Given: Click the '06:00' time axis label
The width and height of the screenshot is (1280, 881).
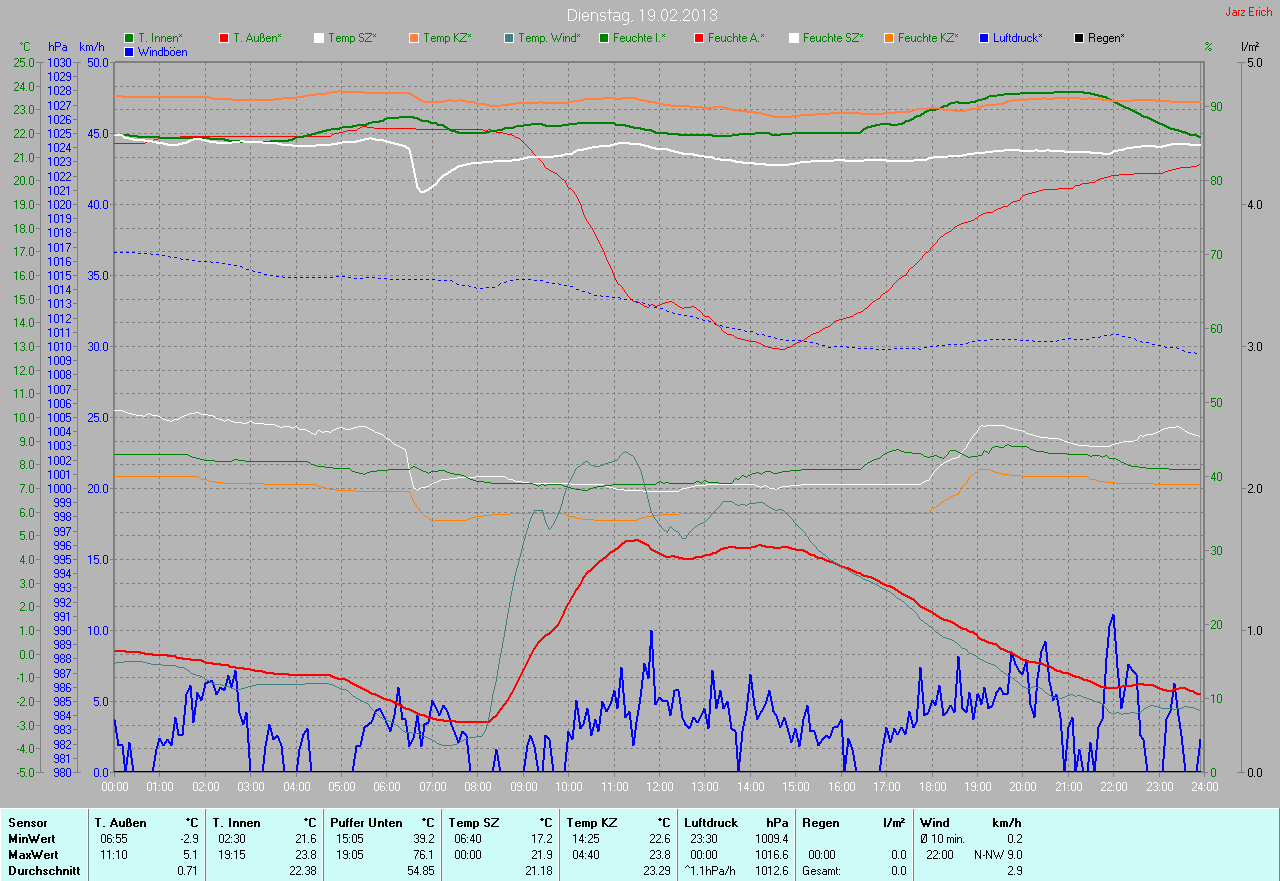Looking at the screenshot, I should (387, 787).
